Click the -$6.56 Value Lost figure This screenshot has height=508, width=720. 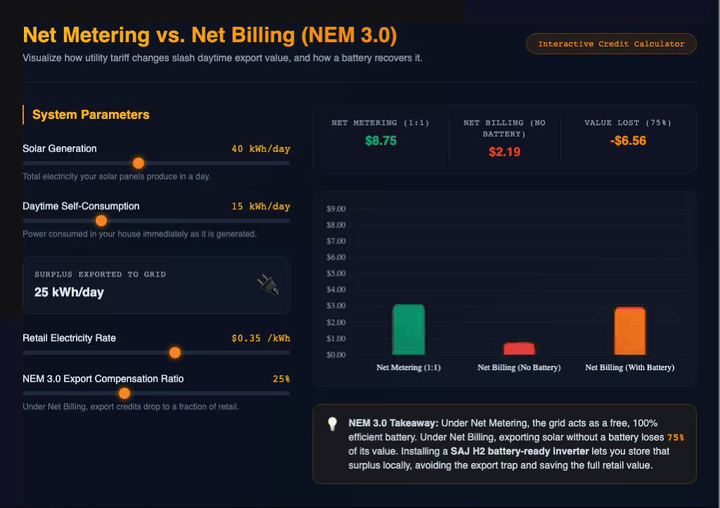tap(628, 141)
